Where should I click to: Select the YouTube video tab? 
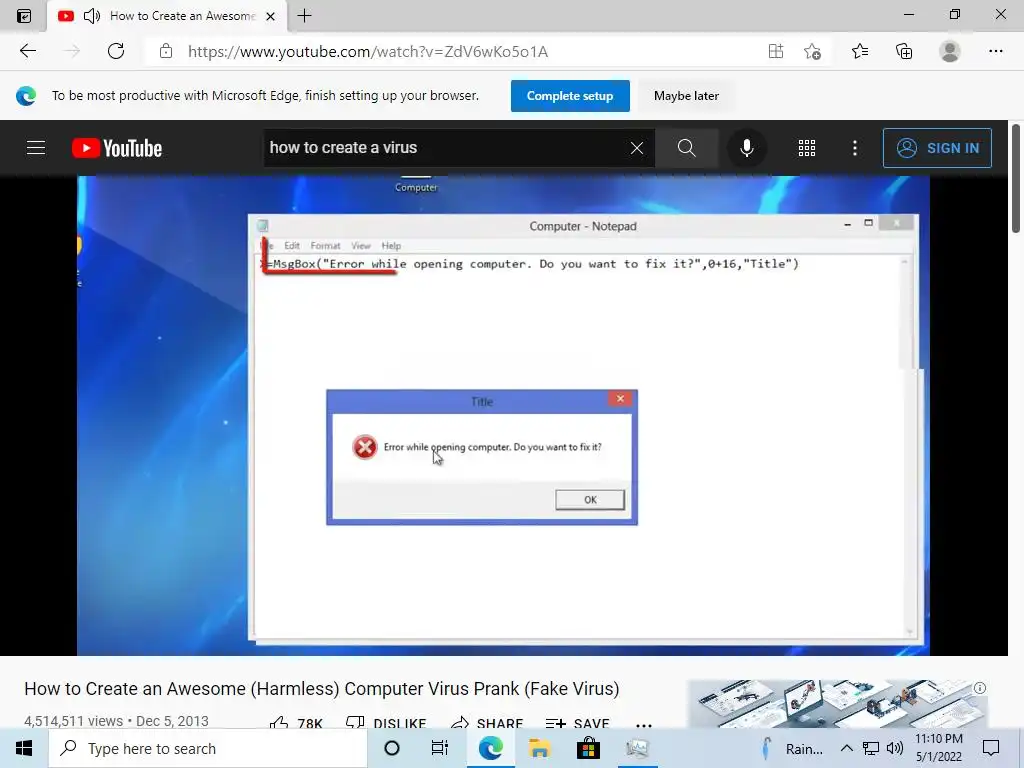167,16
